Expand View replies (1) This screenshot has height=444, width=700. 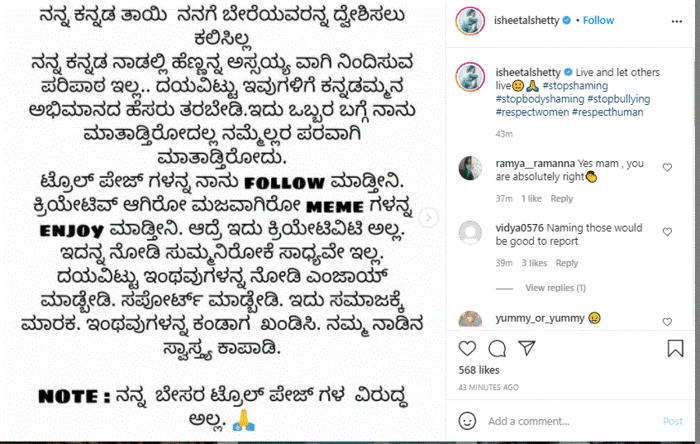click(x=555, y=288)
